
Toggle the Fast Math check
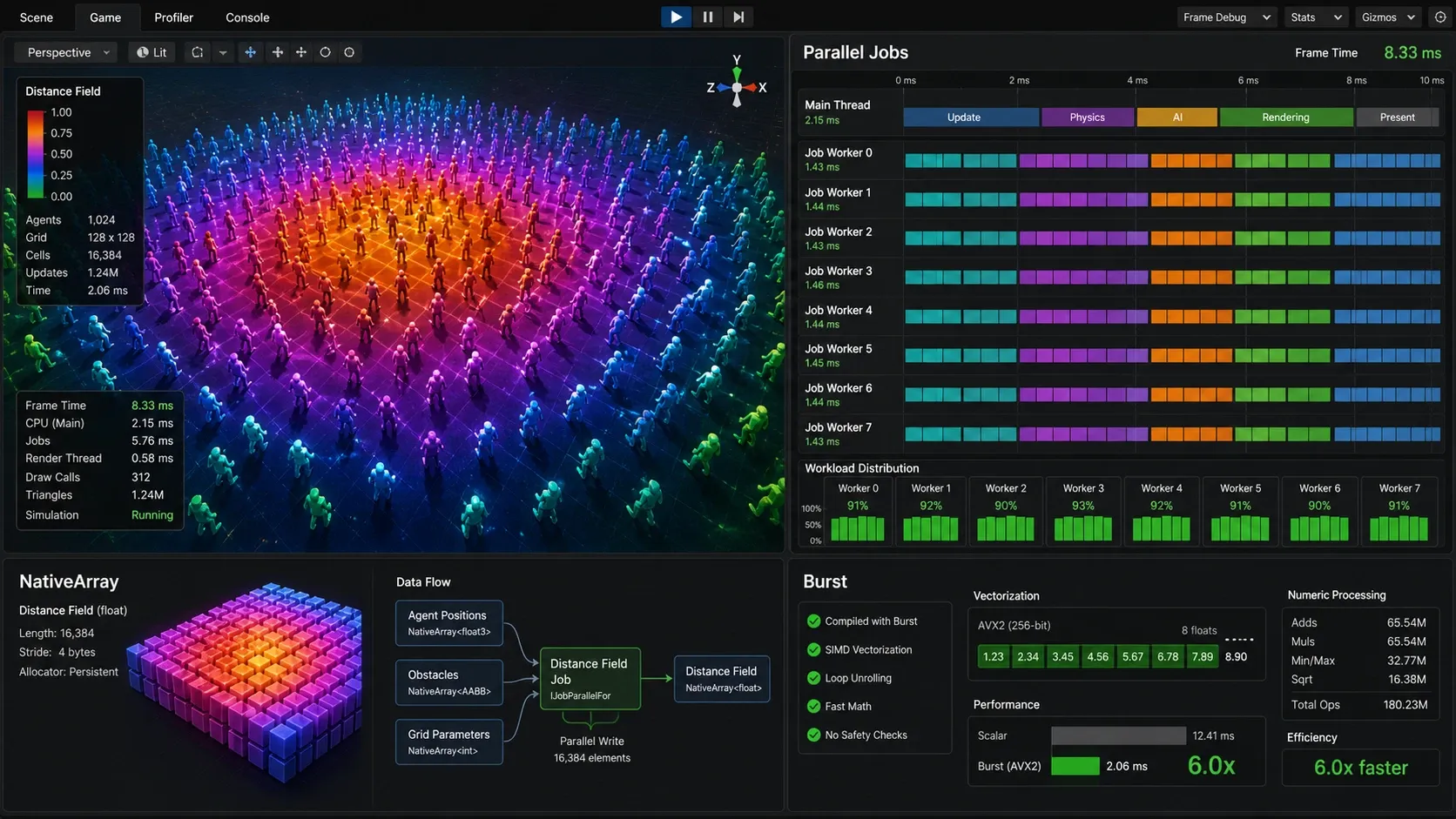pyautogui.click(x=813, y=707)
